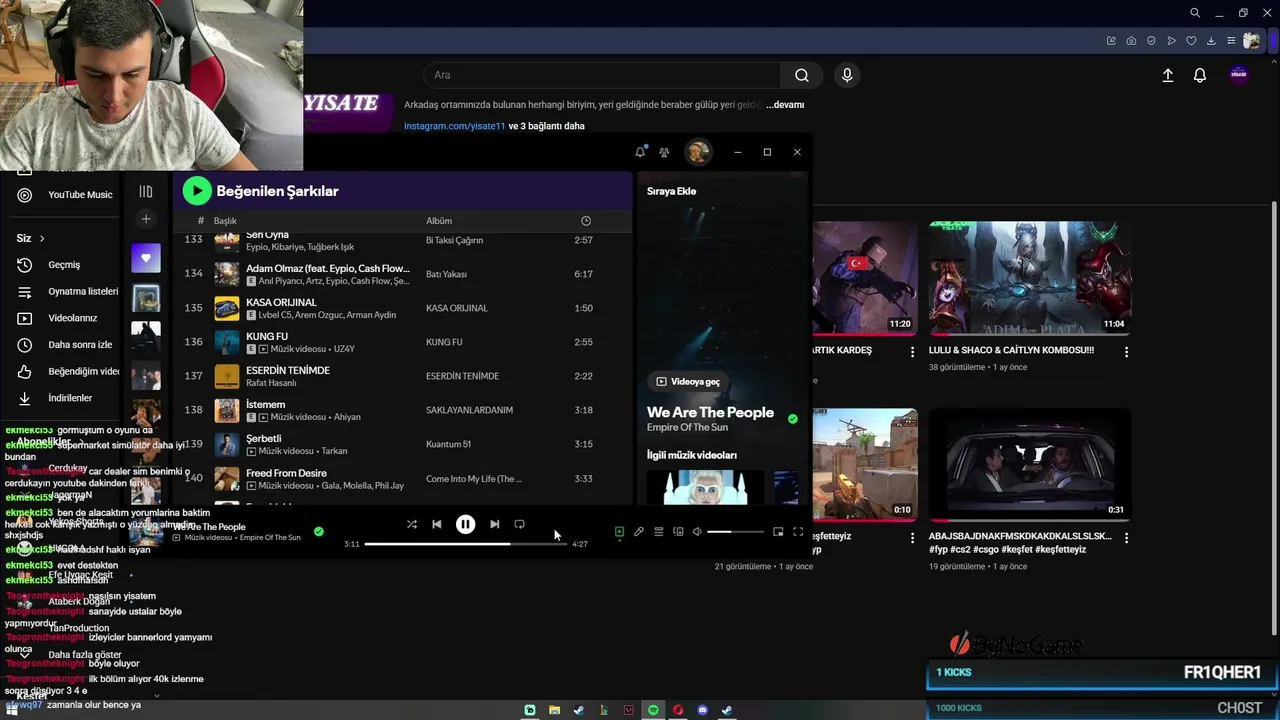Click browser heart favorites icon

point(1191,41)
